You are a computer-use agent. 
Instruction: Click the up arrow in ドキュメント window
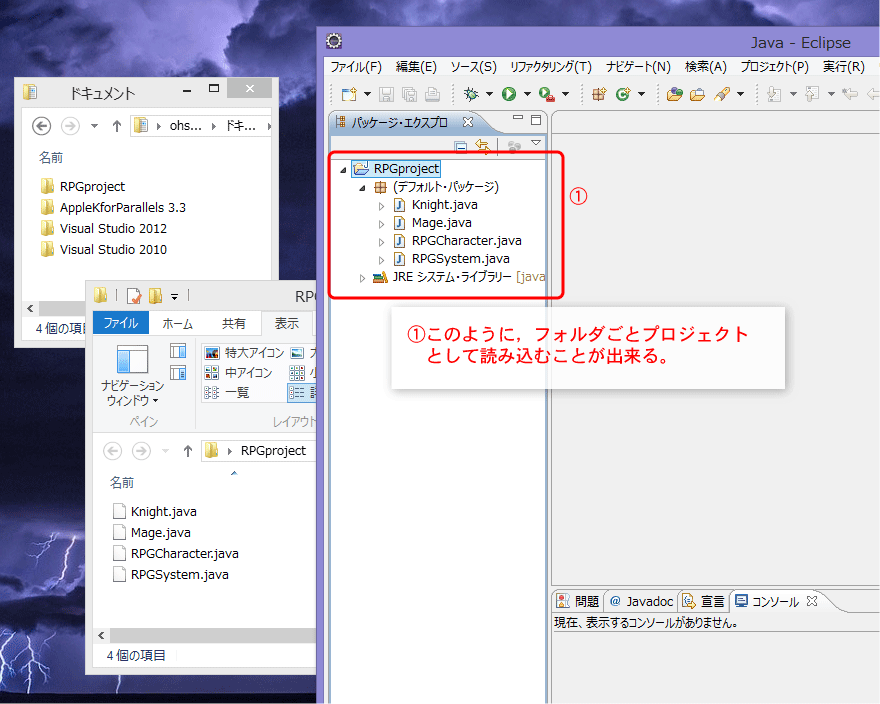(117, 126)
